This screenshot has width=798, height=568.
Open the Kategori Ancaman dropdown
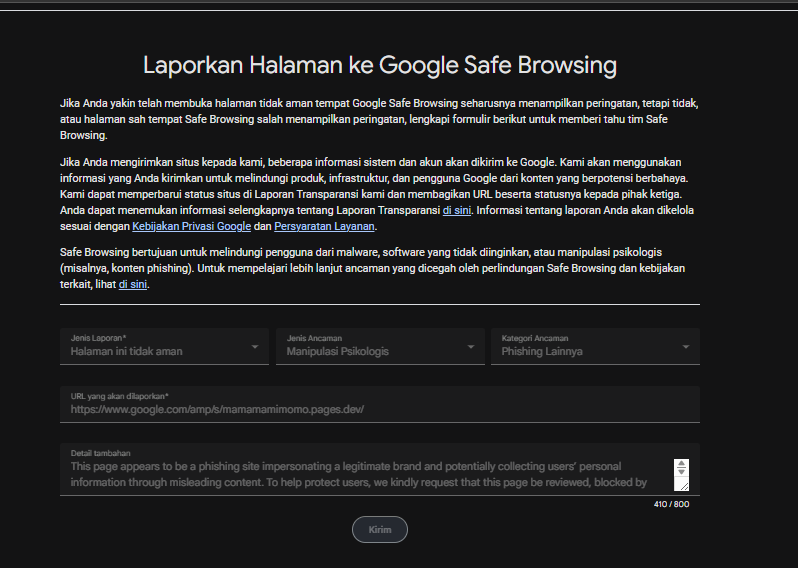pyautogui.click(x=595, y=346)
